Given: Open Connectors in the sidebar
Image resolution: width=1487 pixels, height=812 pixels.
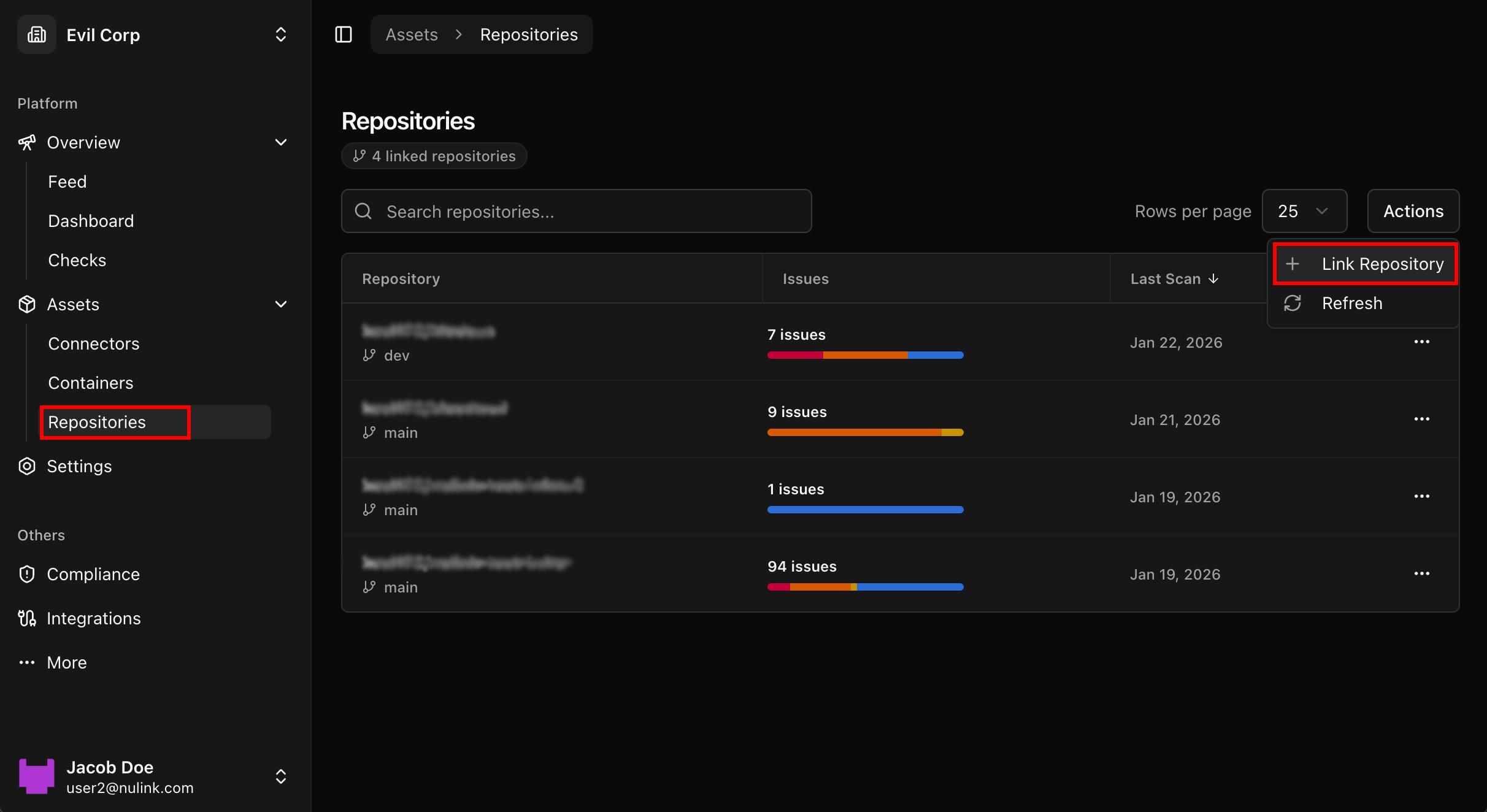Looking at the screenshot, I should tap(94, 343).
